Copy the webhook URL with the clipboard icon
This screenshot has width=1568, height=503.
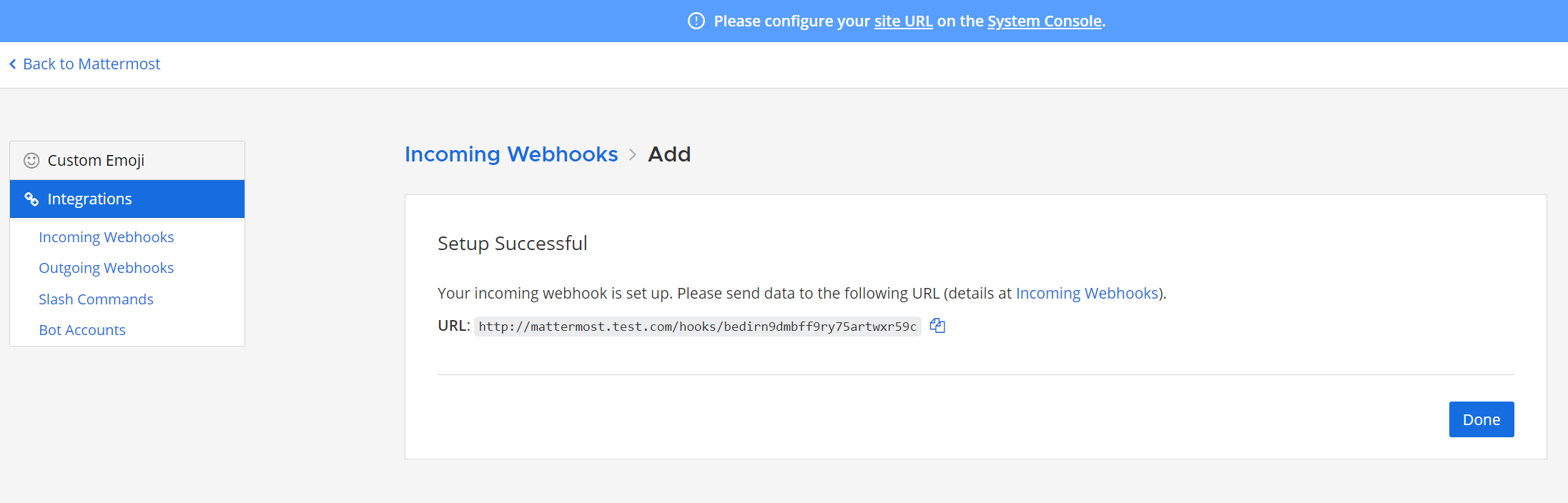pos(937,326)
